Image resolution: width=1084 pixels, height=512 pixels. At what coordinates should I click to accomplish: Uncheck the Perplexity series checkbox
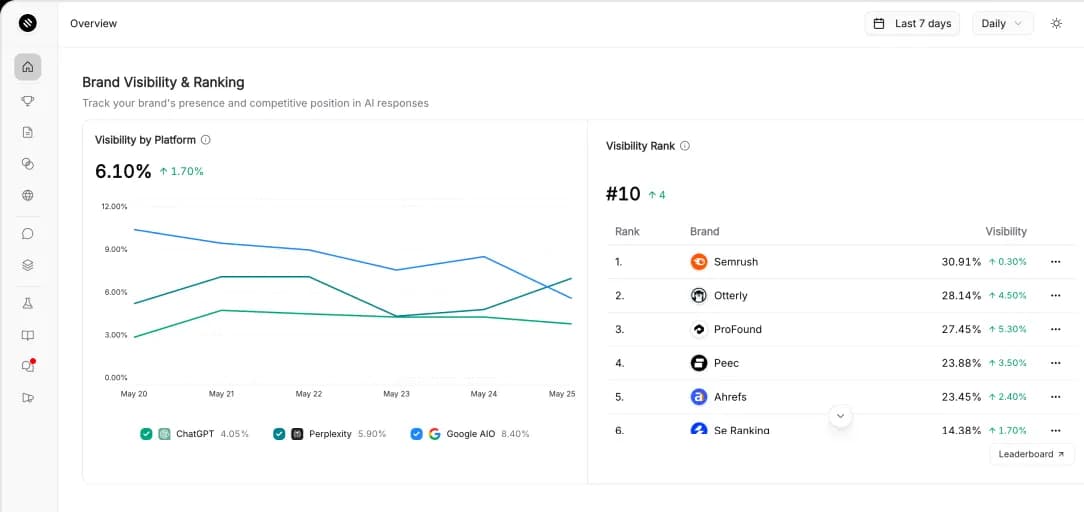(x=279, y=434)
